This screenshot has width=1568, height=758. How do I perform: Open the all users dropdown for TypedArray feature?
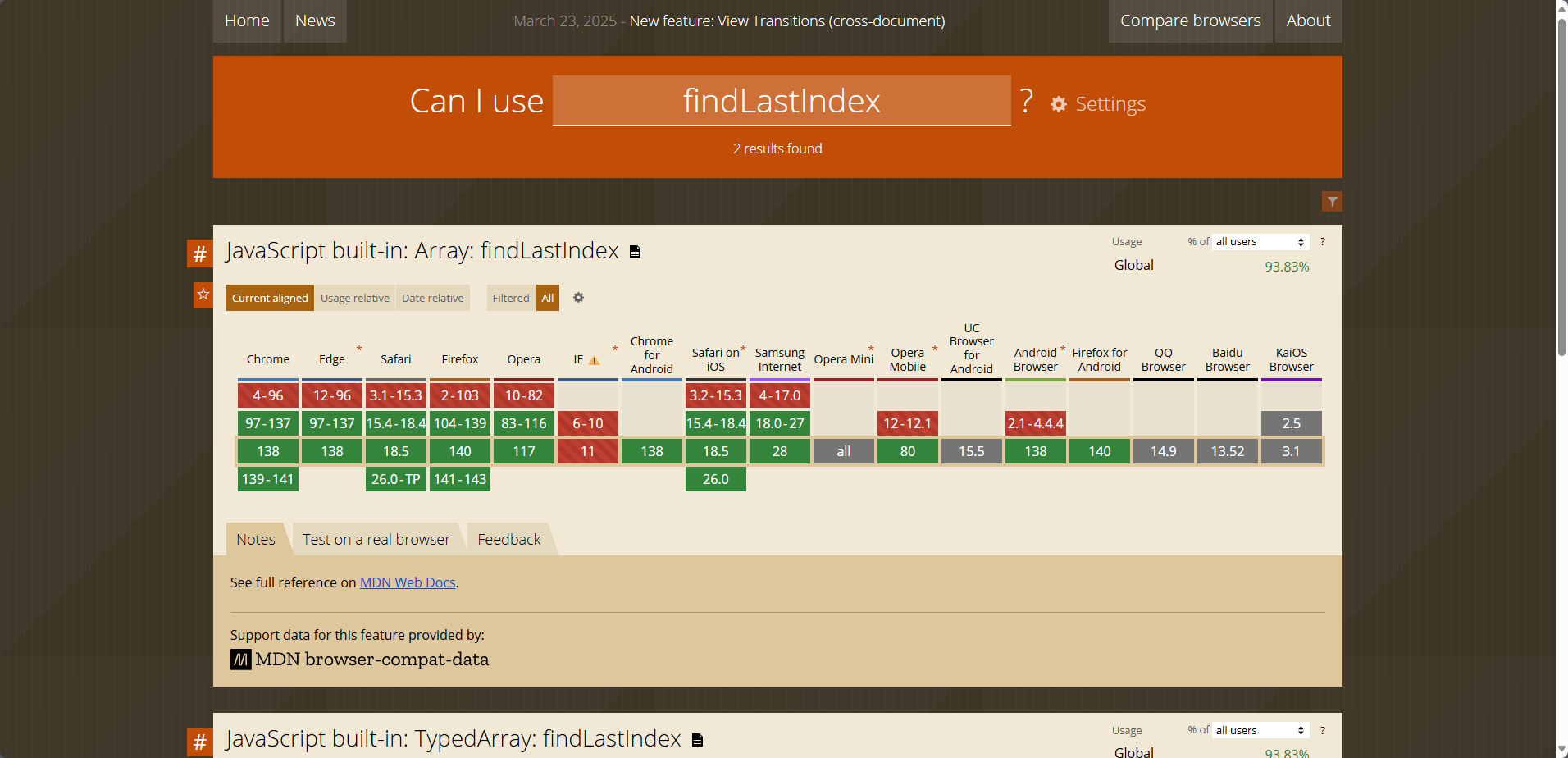point(1260,730)
